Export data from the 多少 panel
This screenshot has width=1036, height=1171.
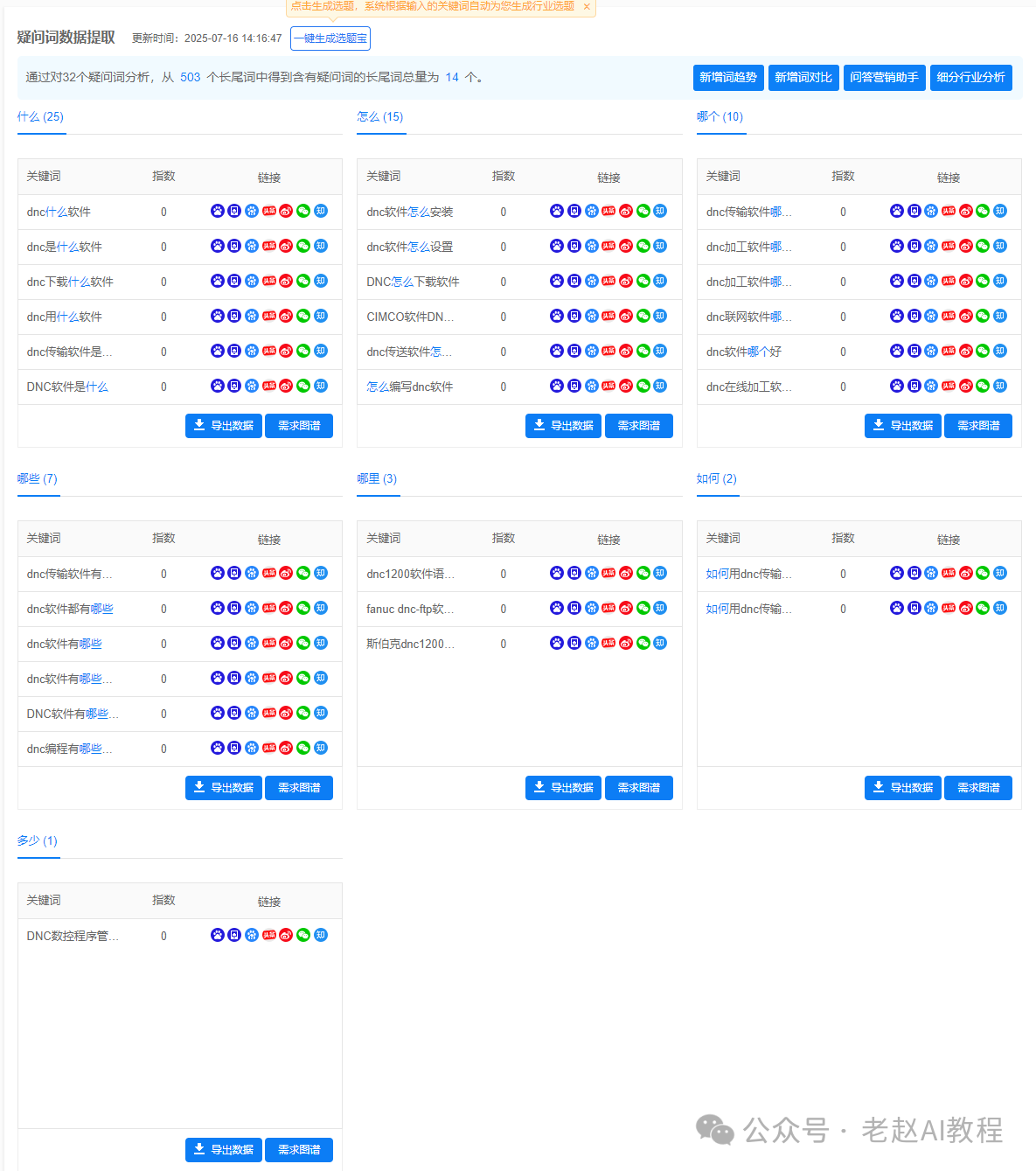click(x=224, y=1150)
